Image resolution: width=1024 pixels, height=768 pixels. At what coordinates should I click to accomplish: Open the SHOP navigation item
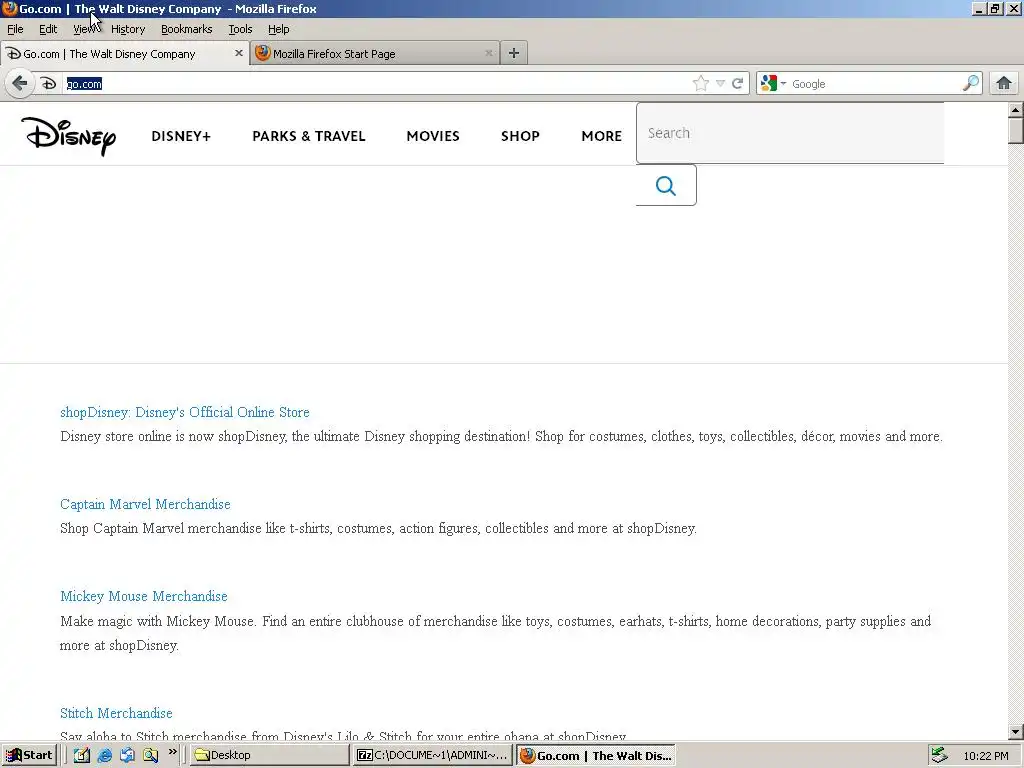[520, 136]
